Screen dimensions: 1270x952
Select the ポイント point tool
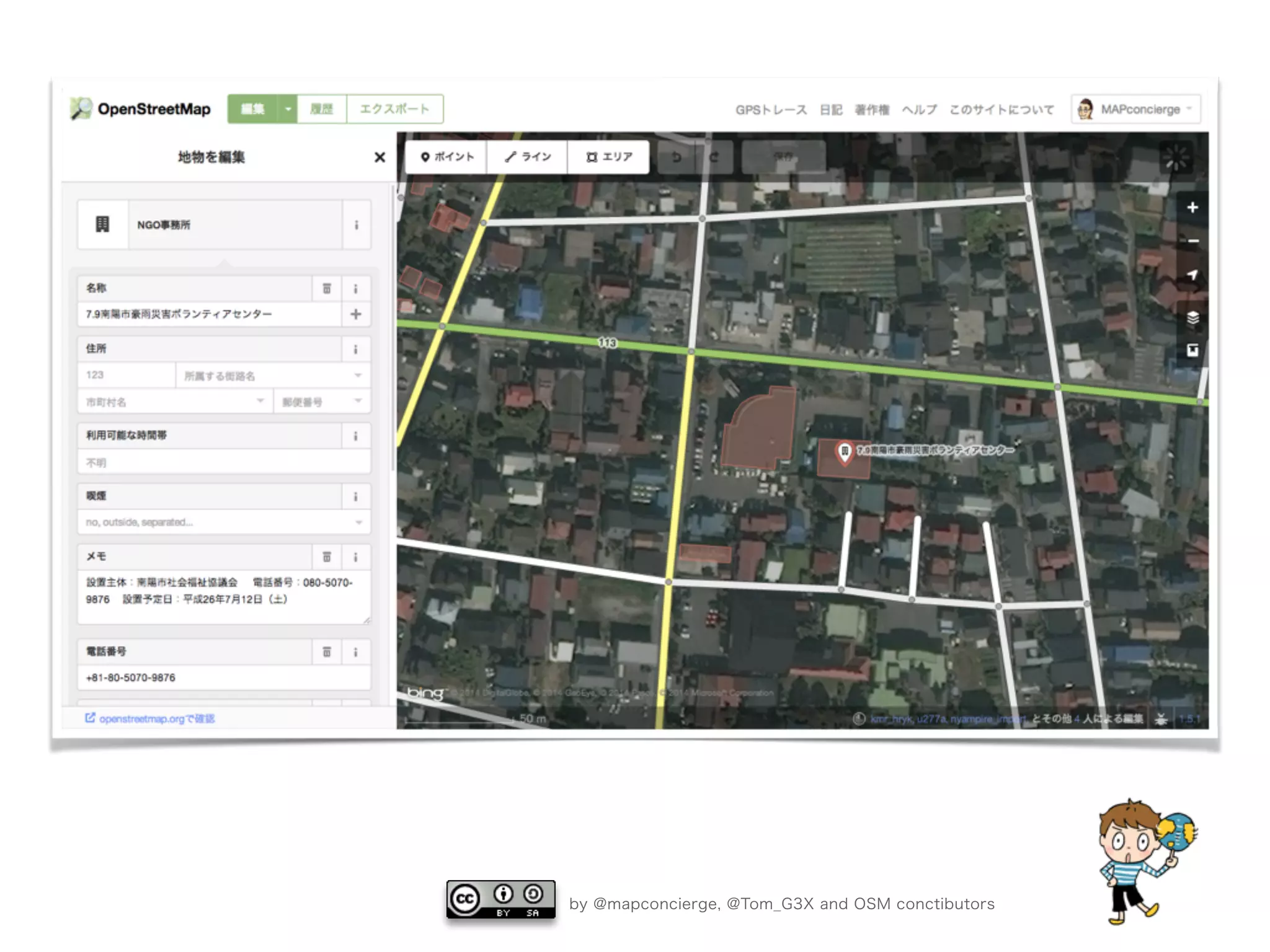446,157
